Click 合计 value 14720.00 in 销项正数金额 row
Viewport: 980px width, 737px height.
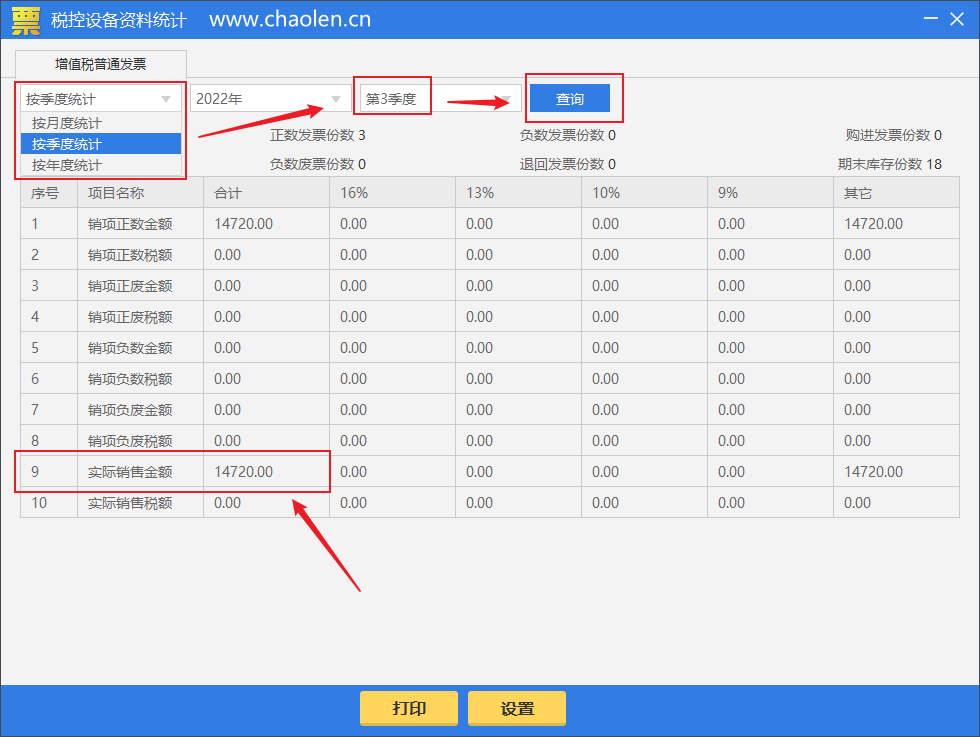click(x=244, y=224)
